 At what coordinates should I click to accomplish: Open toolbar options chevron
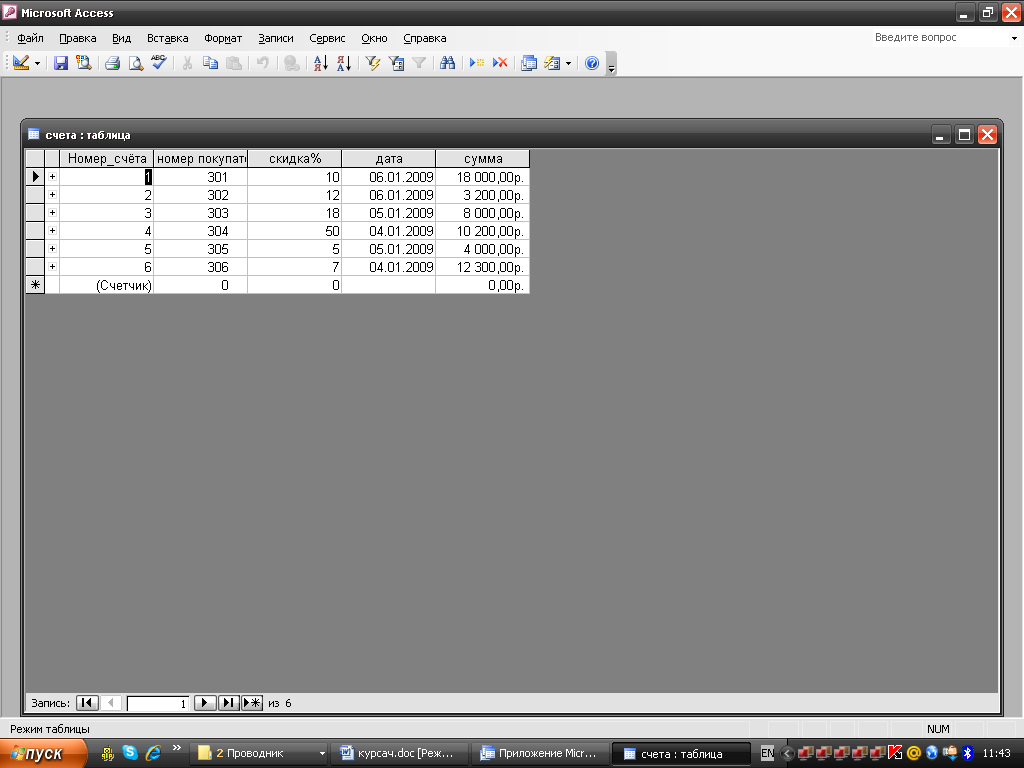pyautogui.click(x=611, y=64)
